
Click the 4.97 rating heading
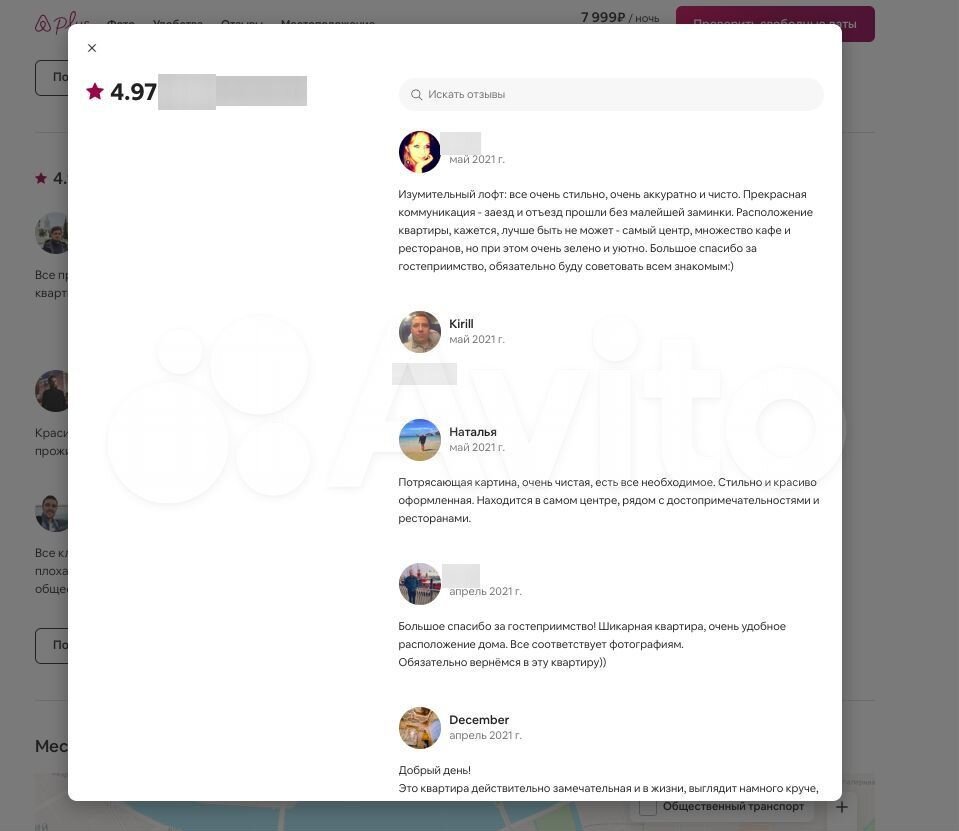click(133, 92)
